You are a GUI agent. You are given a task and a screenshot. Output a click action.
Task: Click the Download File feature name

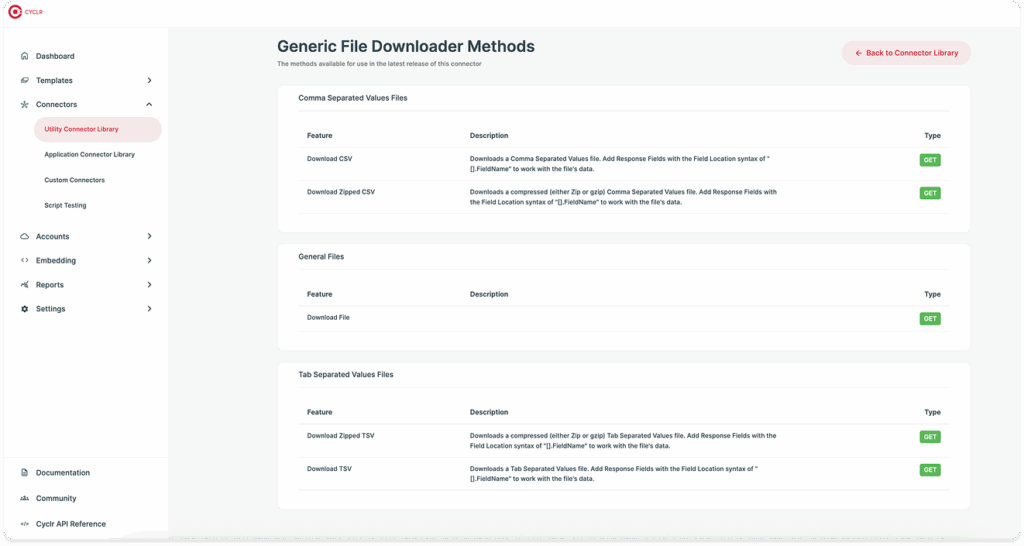(328, 317)
